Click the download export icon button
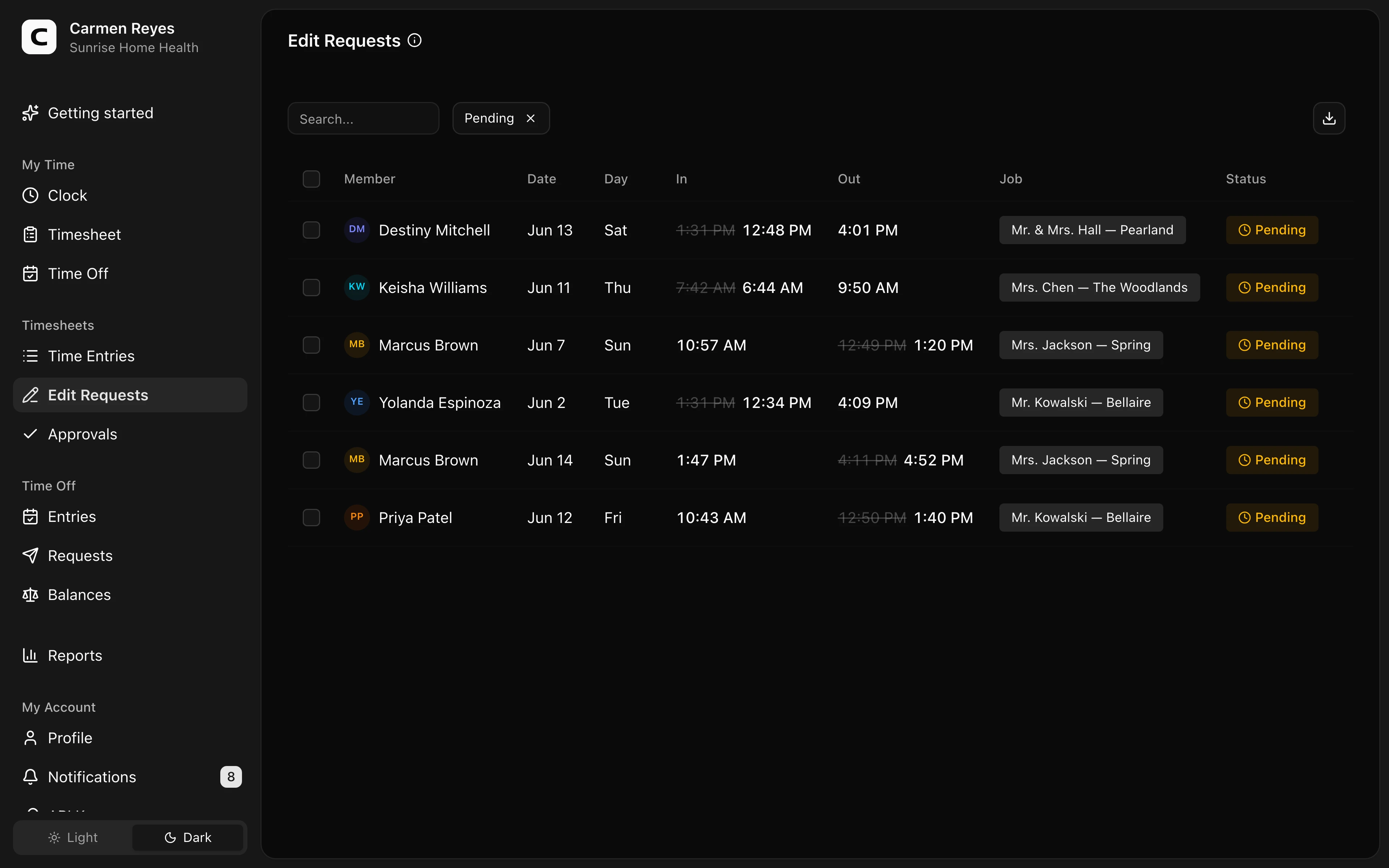This screenshot has height=868, width=1389. [x=1329, y=118]
